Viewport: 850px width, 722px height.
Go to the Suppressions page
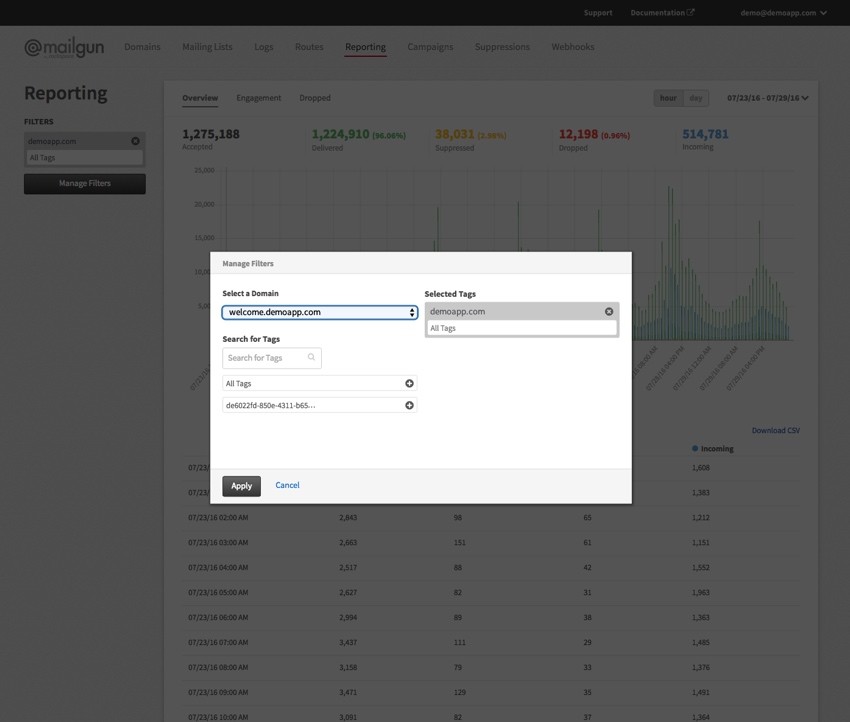coord(502,47)
